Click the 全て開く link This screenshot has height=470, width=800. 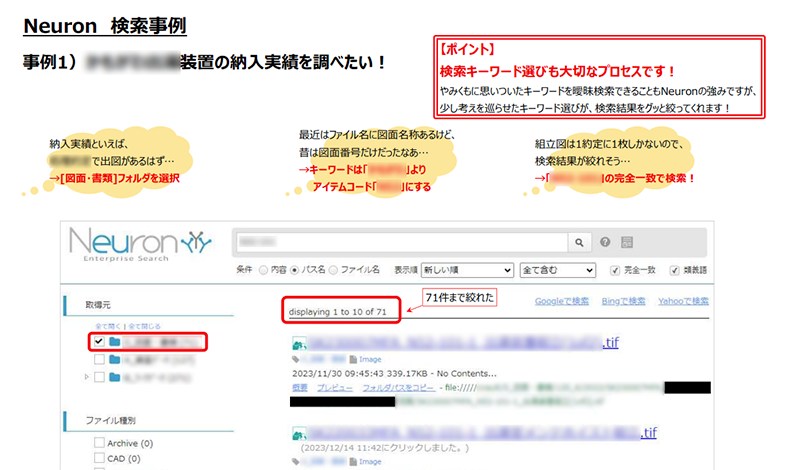pos(108,326)
